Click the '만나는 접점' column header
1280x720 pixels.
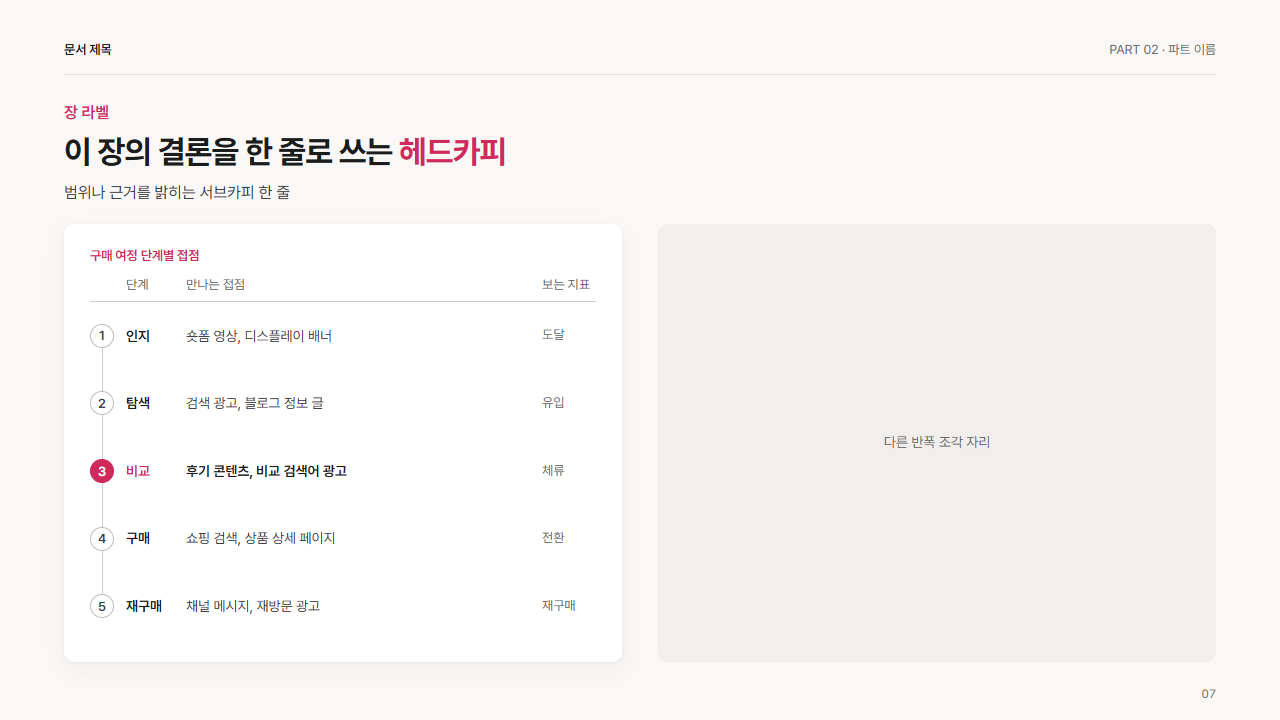coord(215,284)
